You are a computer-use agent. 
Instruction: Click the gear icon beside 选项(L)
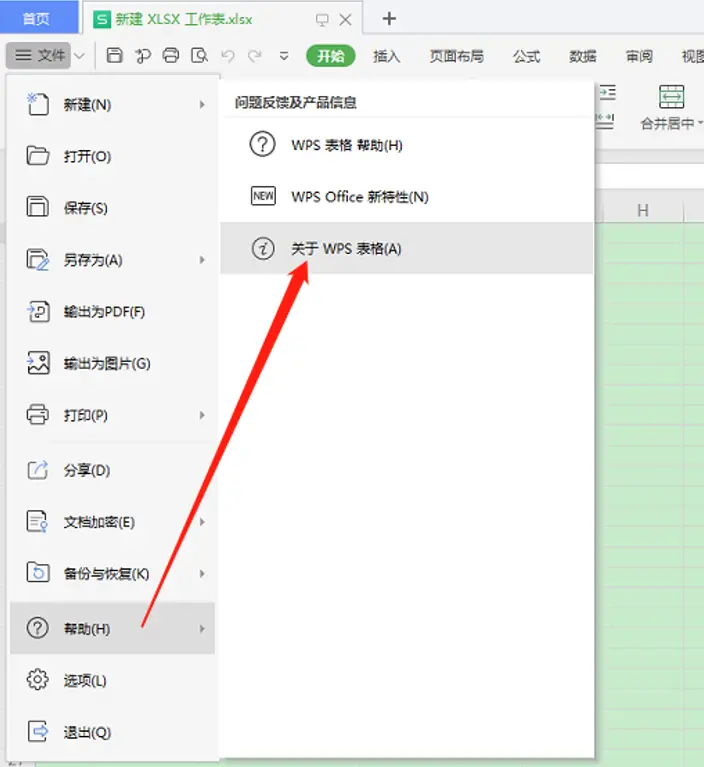38,680
